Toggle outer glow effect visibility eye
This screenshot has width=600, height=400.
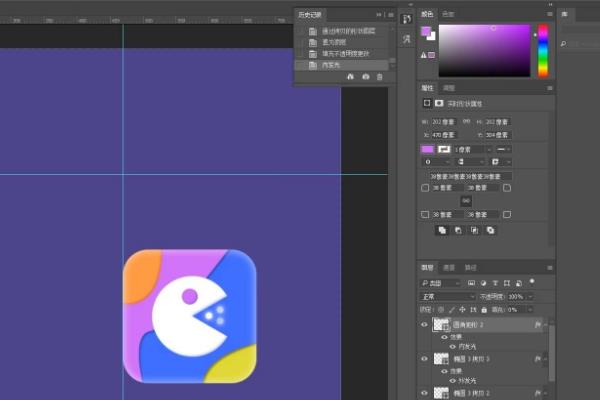click(x=453, y=380)
